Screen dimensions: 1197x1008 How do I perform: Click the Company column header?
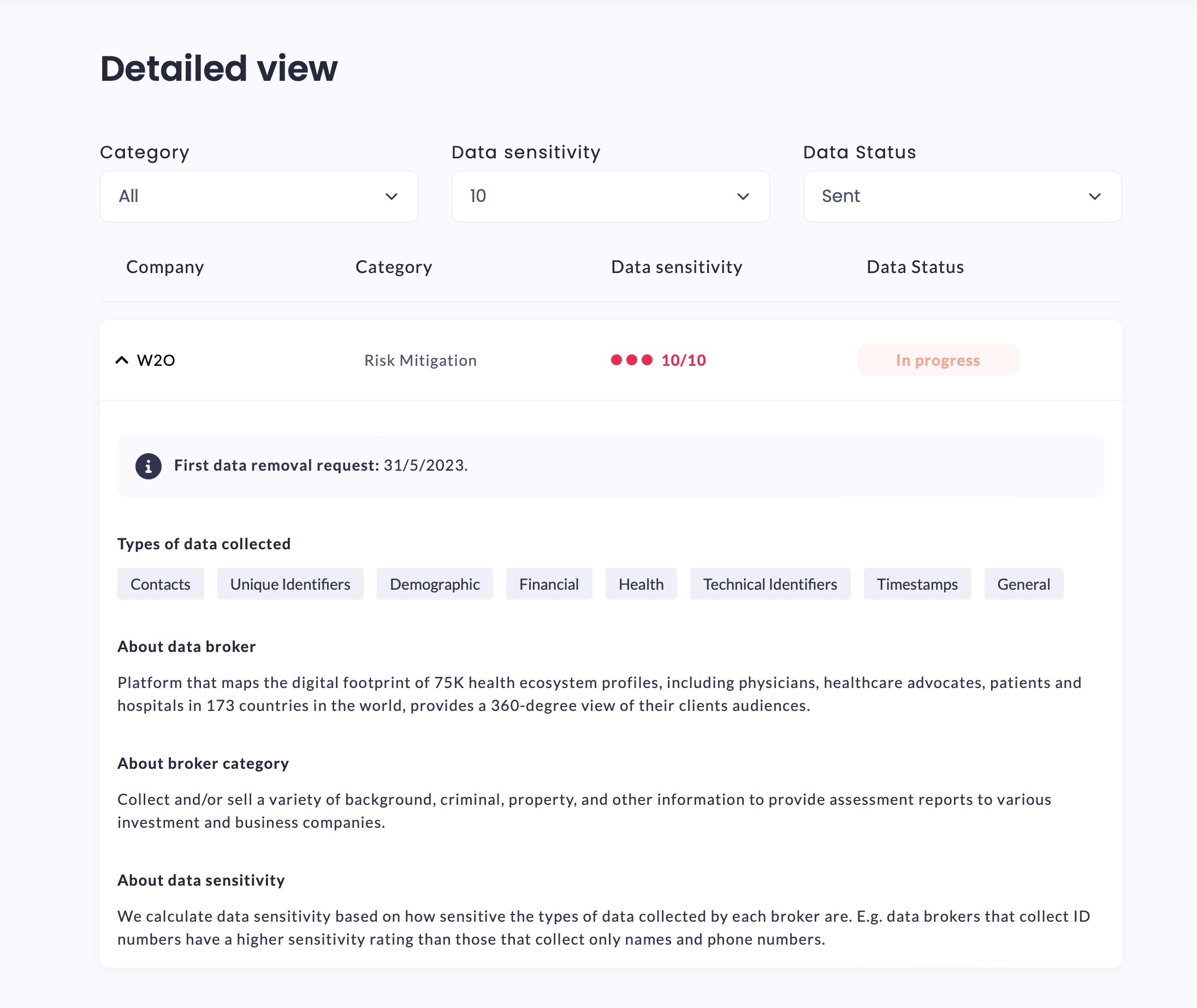coord(165,267)
